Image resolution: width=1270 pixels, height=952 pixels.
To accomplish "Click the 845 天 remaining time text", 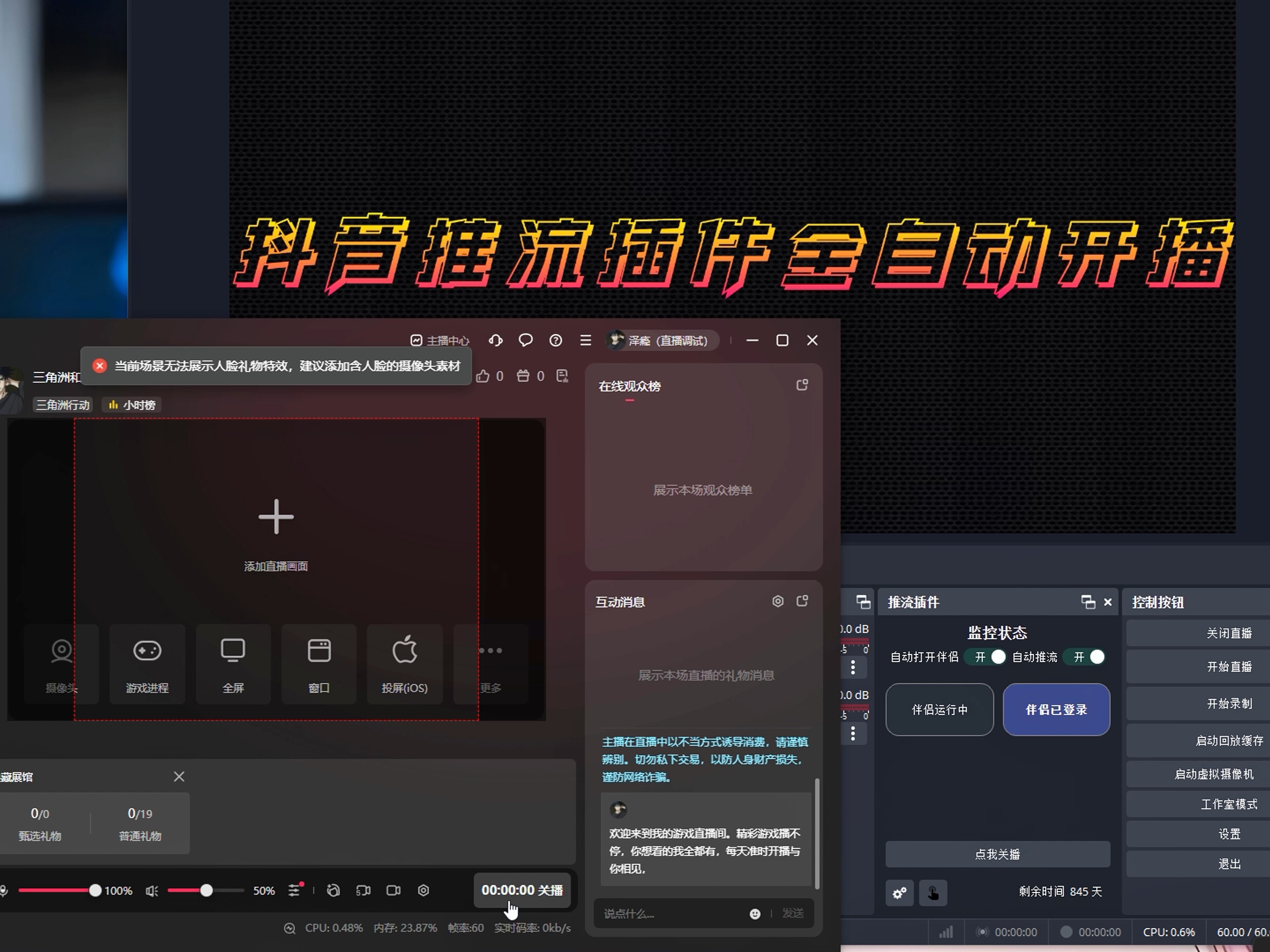I will click(x=1085, y=892).
